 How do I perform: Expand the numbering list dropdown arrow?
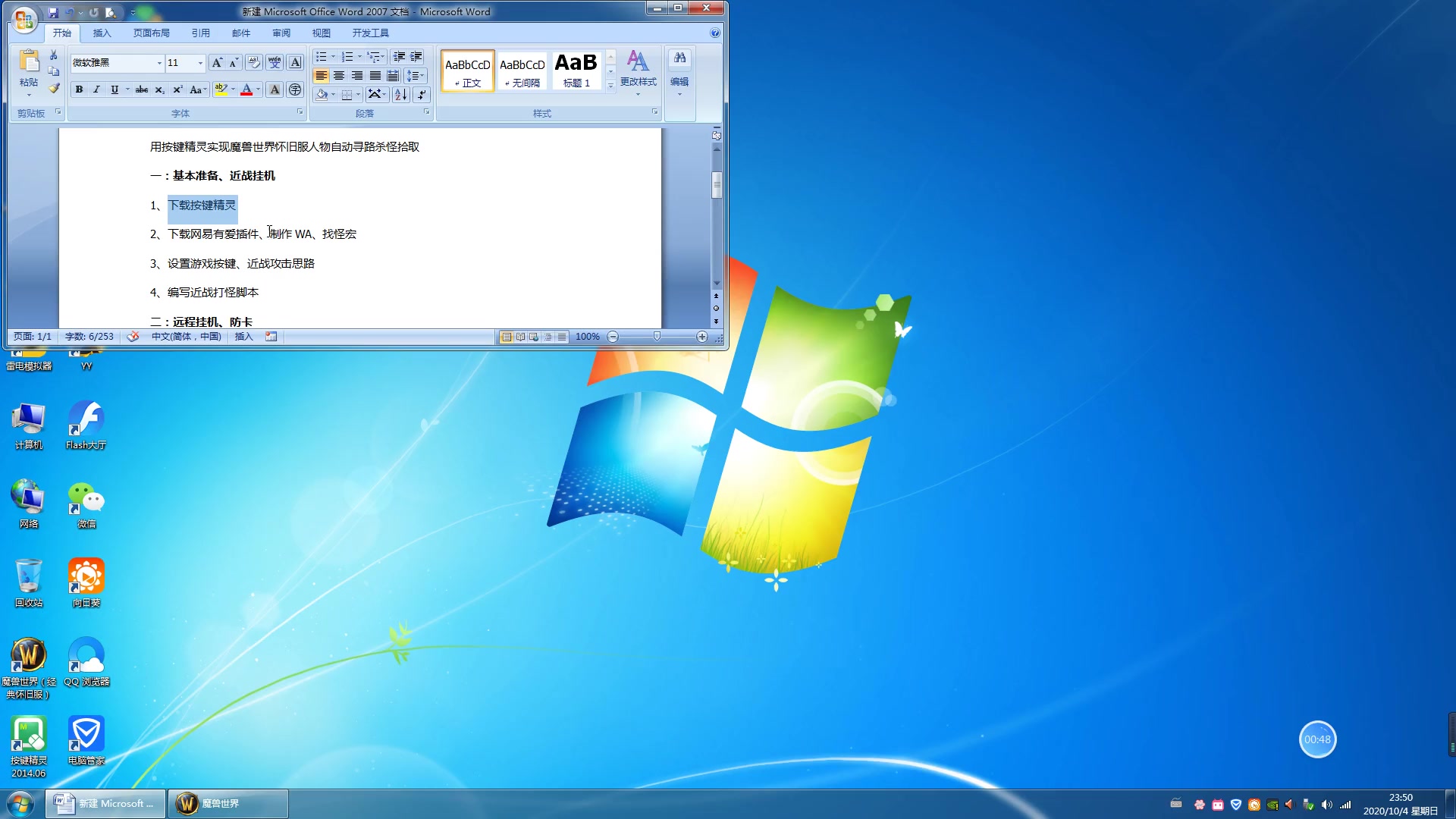359,57
